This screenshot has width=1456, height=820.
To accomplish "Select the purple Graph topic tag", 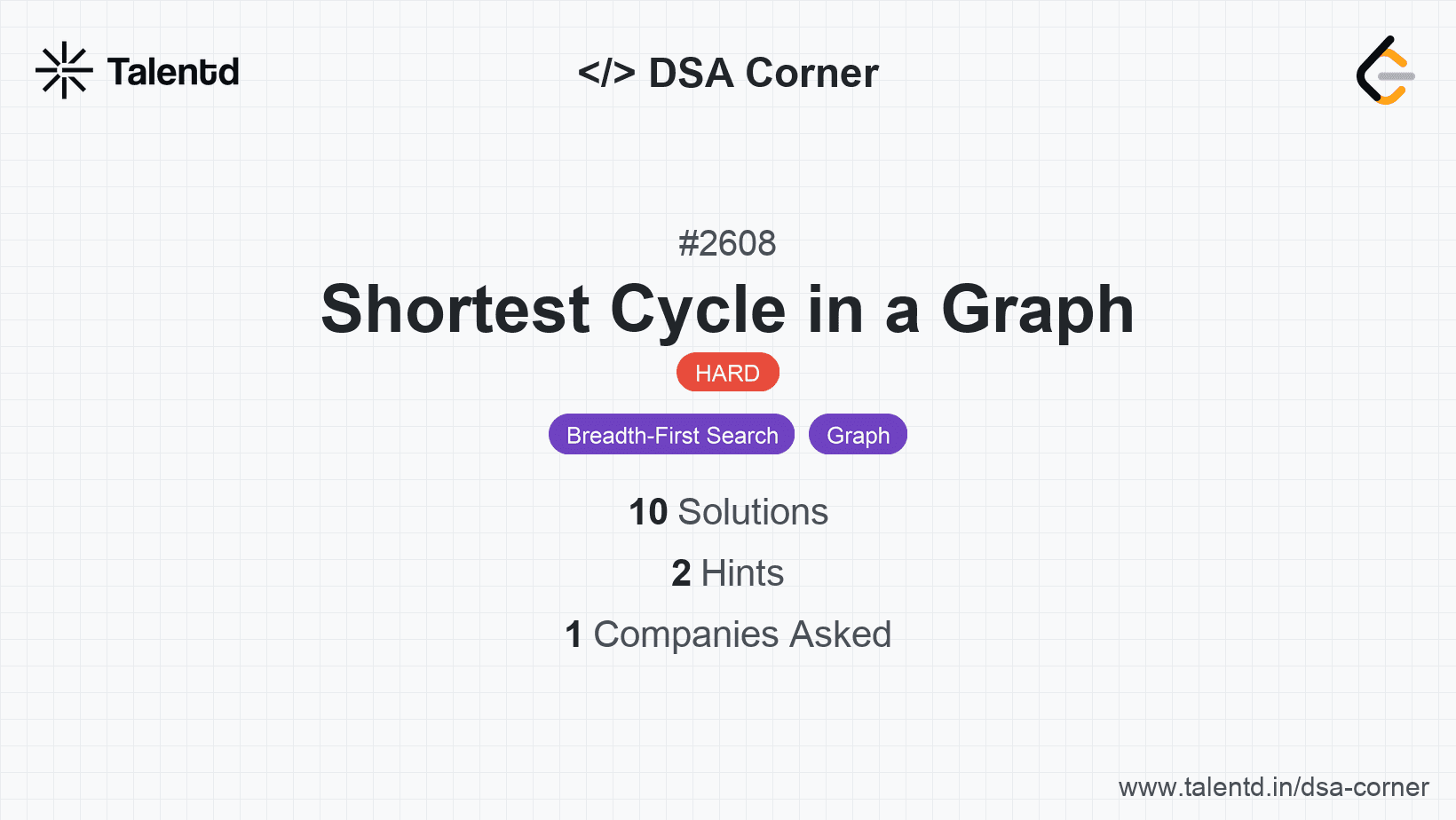I will (858, 435).
